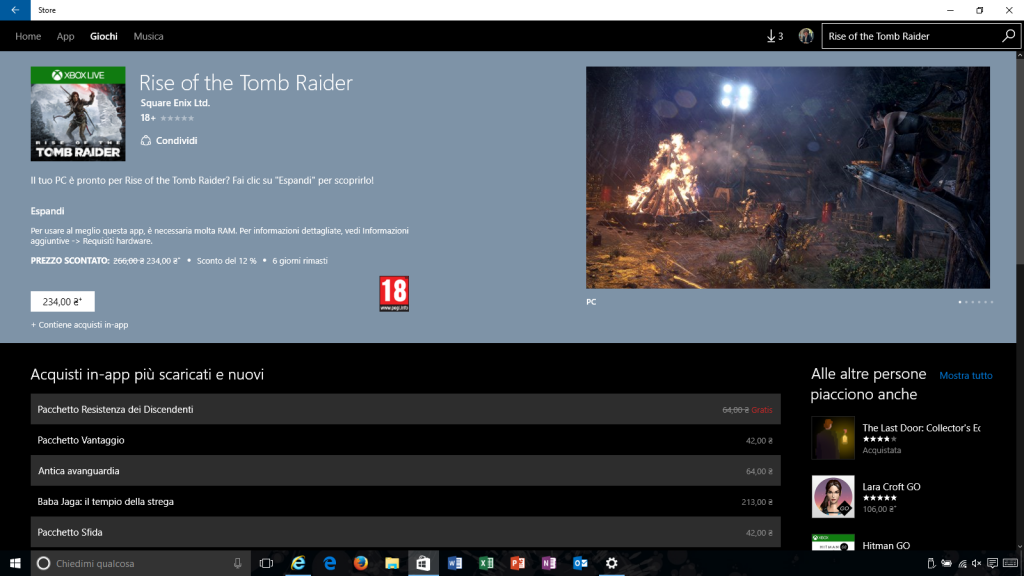Click the Condividi share icon
The width and height of the screenshot is (1024, 576).
(x=146, y=140)
